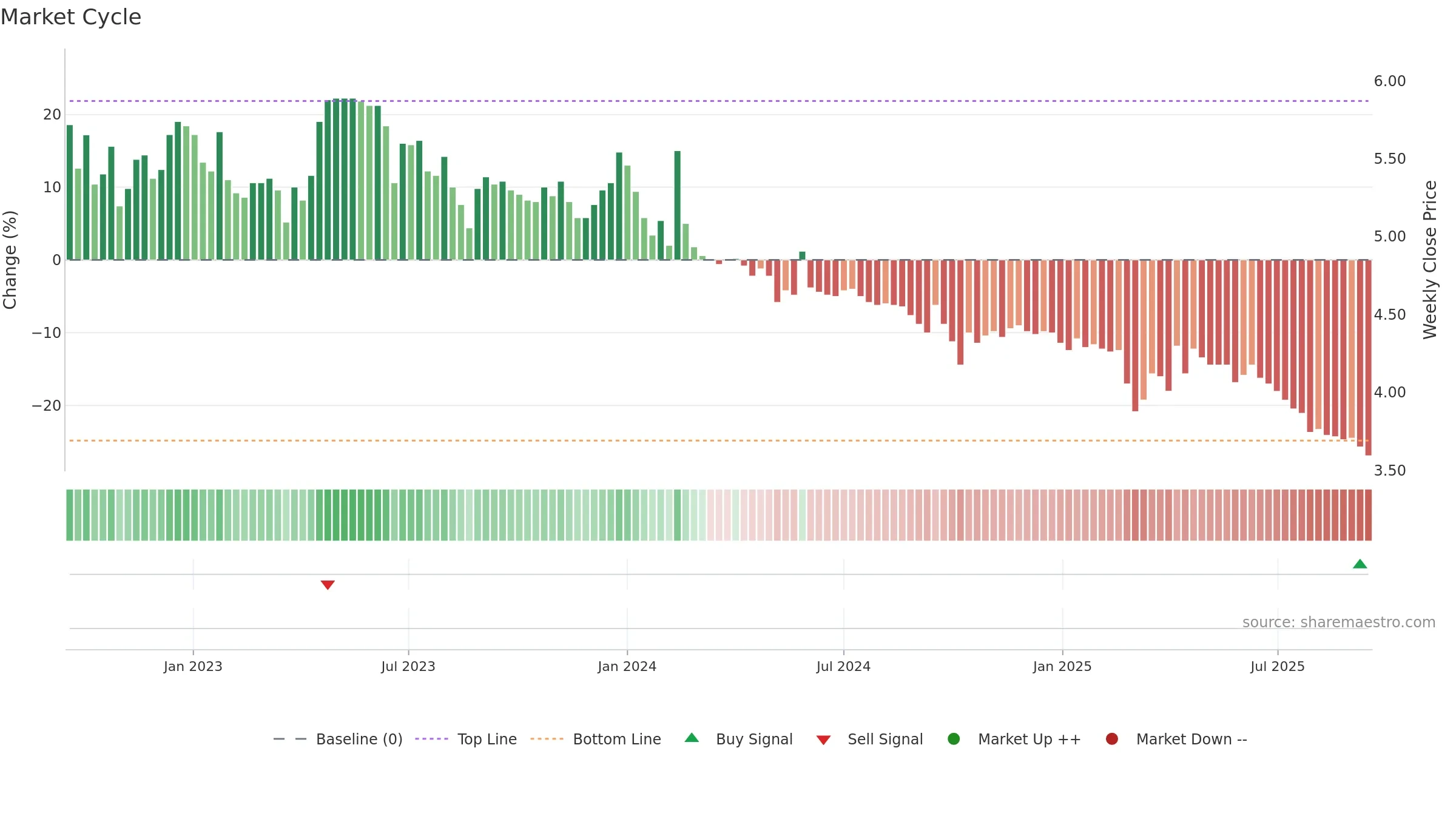The height and width of the screenshot is (819, 1456).
Task: Click the 4.50 price axis value
Action: (1390, 315)
